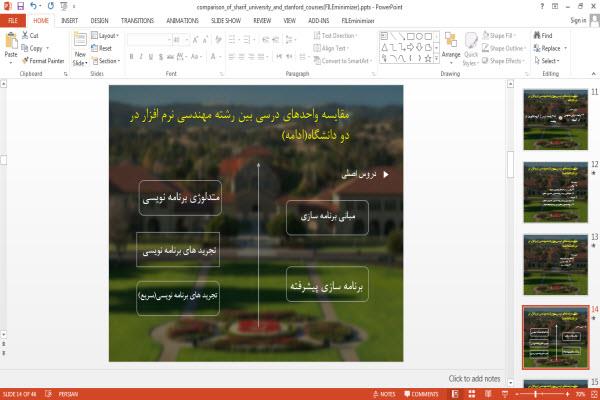Switch to the DESIGN tab
Screen dimensions: 600x400
(99, 21)
